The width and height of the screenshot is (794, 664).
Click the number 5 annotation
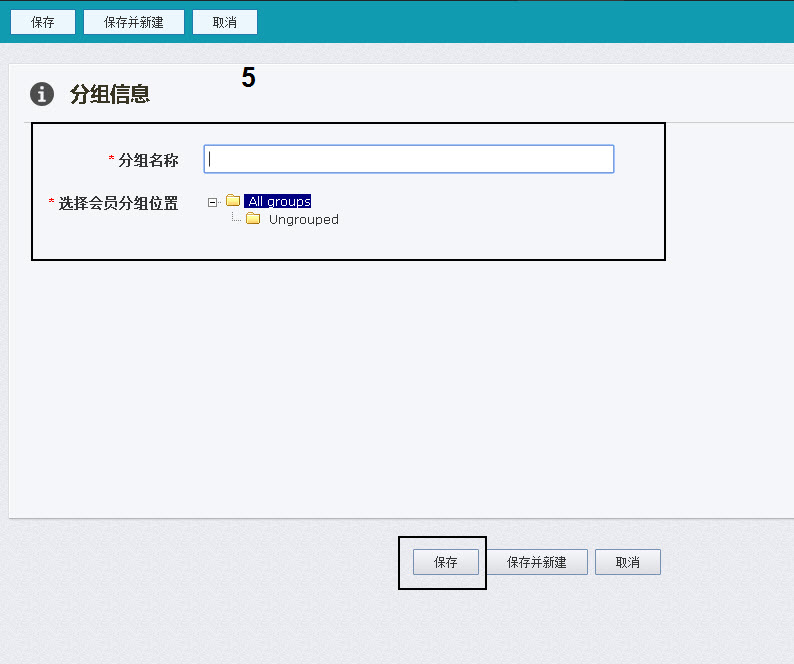point(248,78)
